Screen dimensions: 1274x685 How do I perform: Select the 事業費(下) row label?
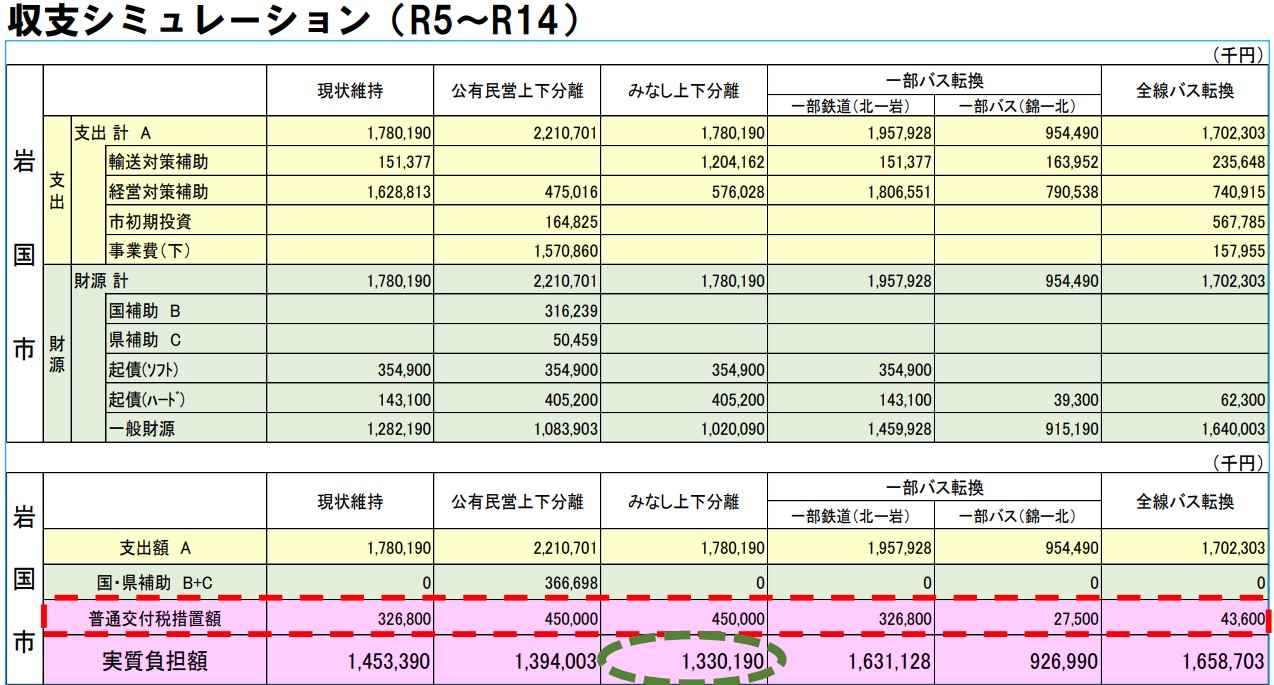150,250
